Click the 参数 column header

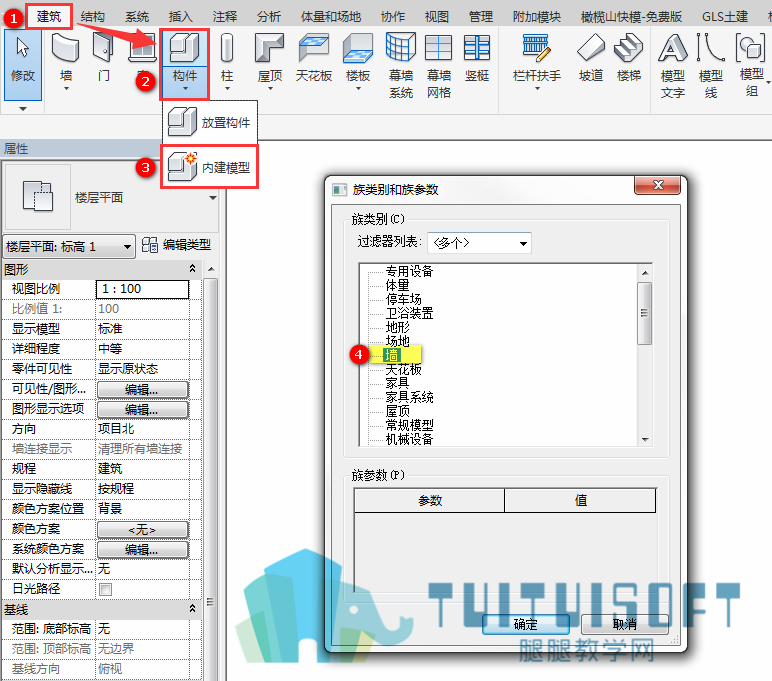[x=430, y=500]
